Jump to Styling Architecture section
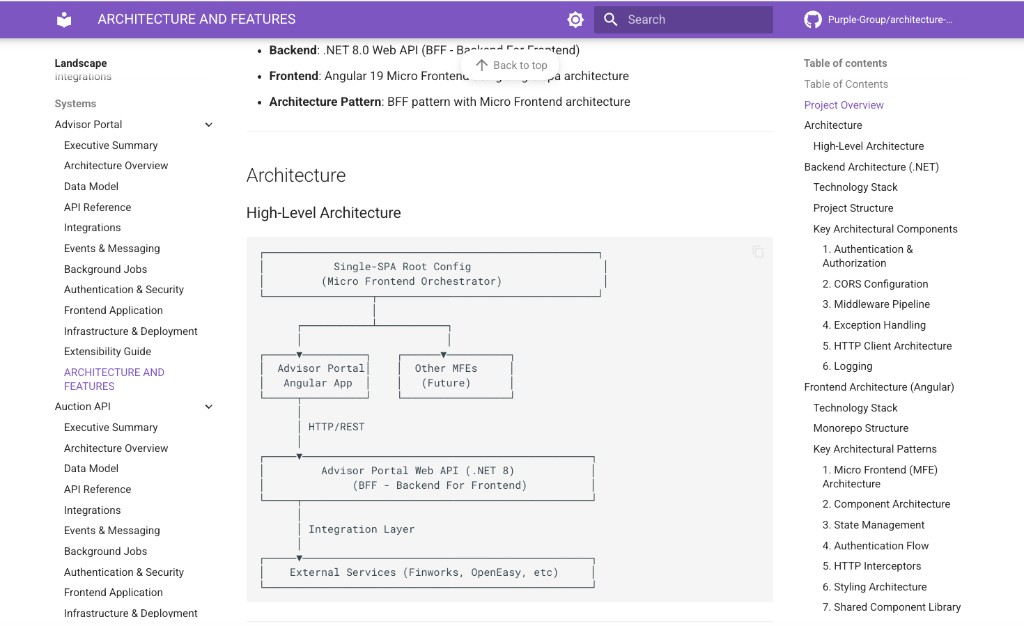 point(874,587)
